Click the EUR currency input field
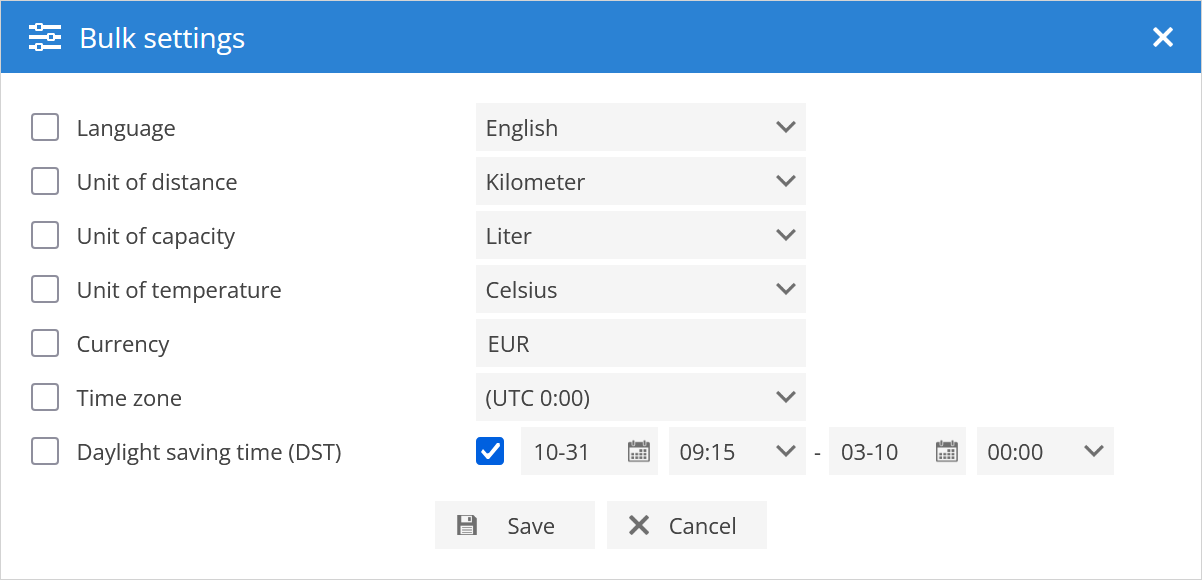 click(640, 344)
